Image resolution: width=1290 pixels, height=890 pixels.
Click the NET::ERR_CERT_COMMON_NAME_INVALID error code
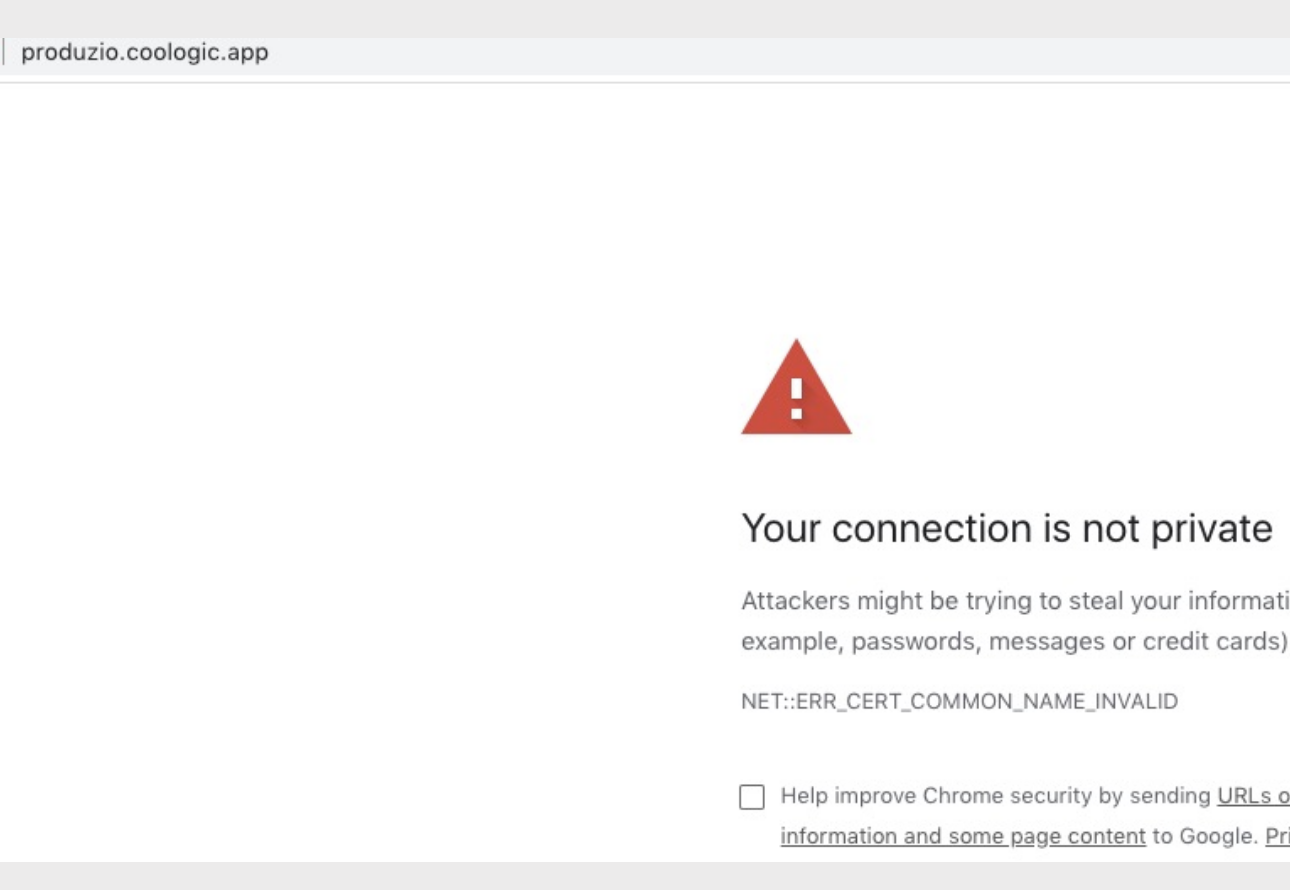coord(959,702)
